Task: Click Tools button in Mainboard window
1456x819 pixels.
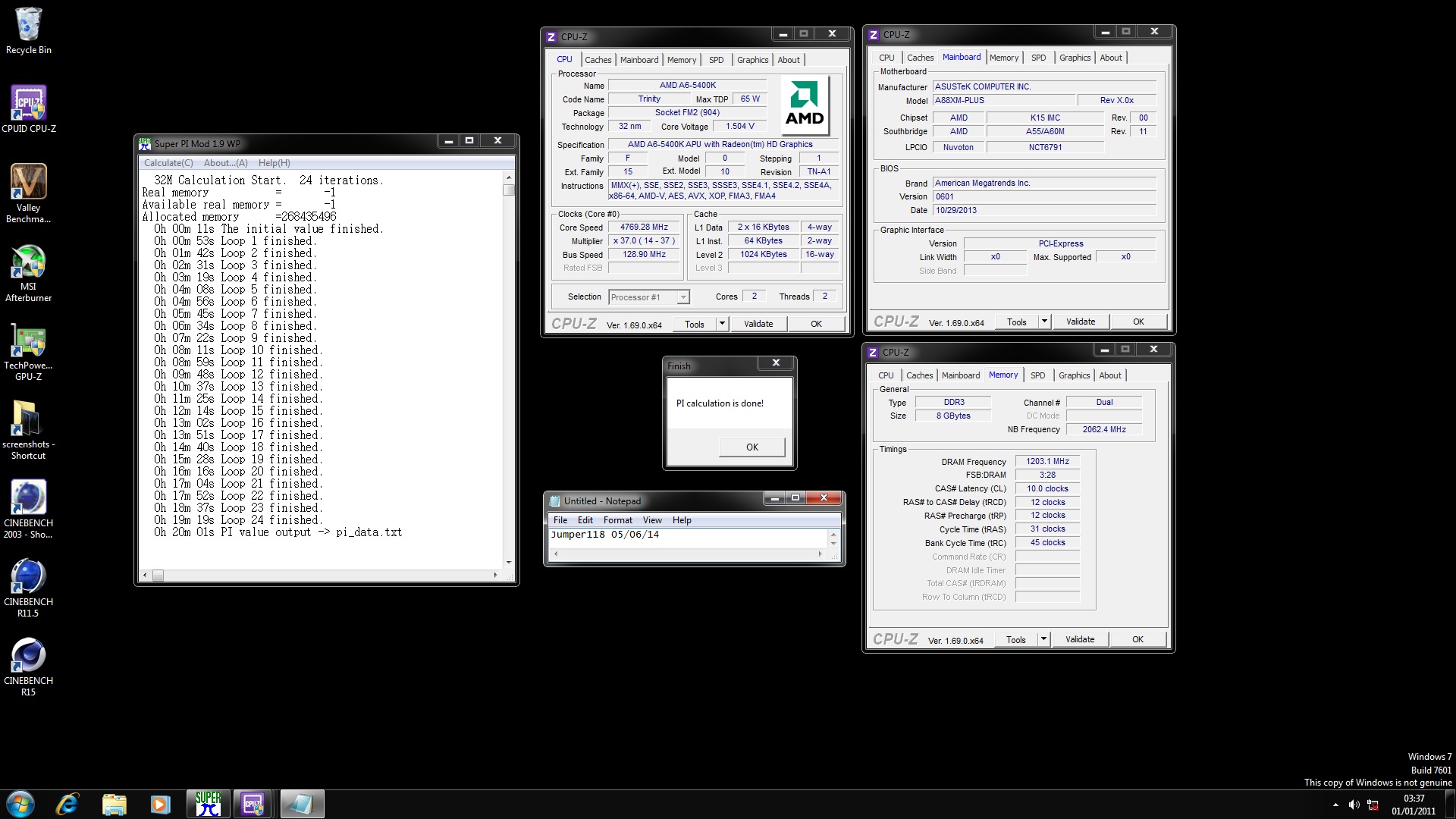Action: tap(1016, 322)
